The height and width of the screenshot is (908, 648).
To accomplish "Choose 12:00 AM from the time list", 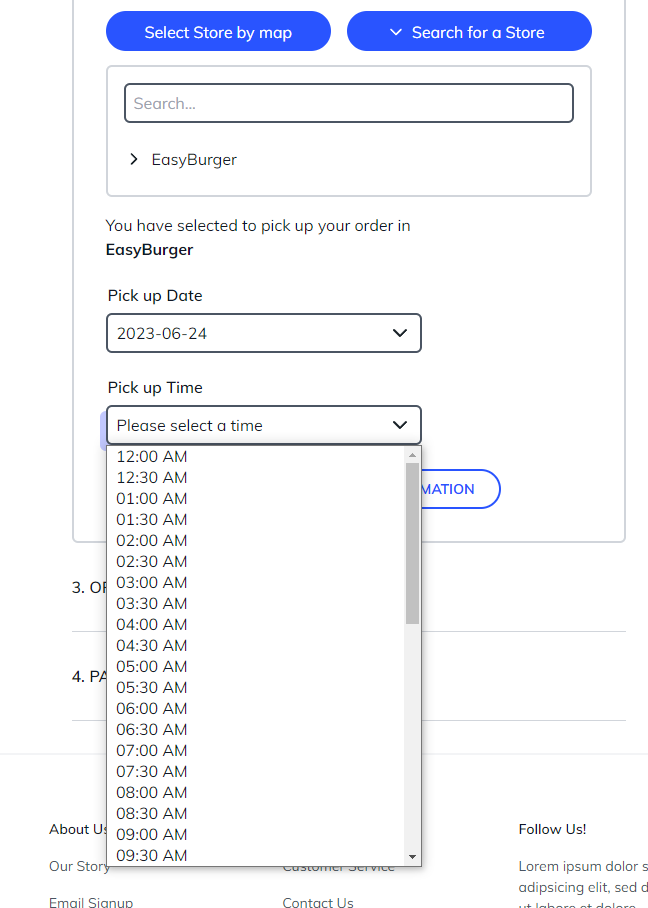I will (152, 456).
